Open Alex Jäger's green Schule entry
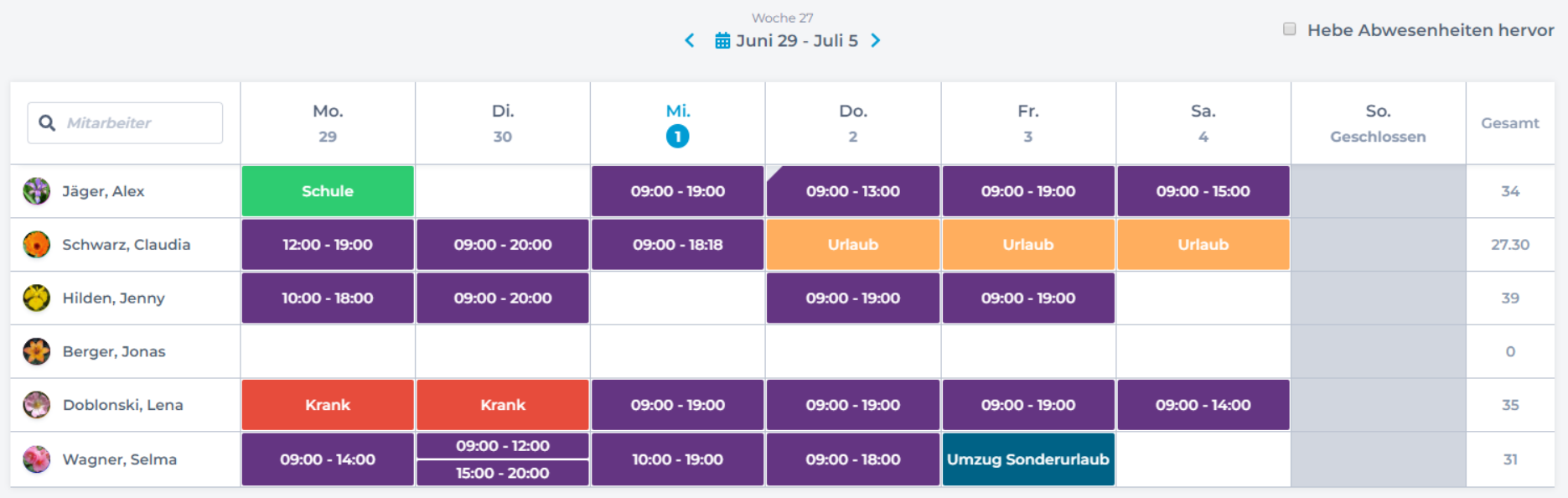1568x498 pixels. coord(328,191)
